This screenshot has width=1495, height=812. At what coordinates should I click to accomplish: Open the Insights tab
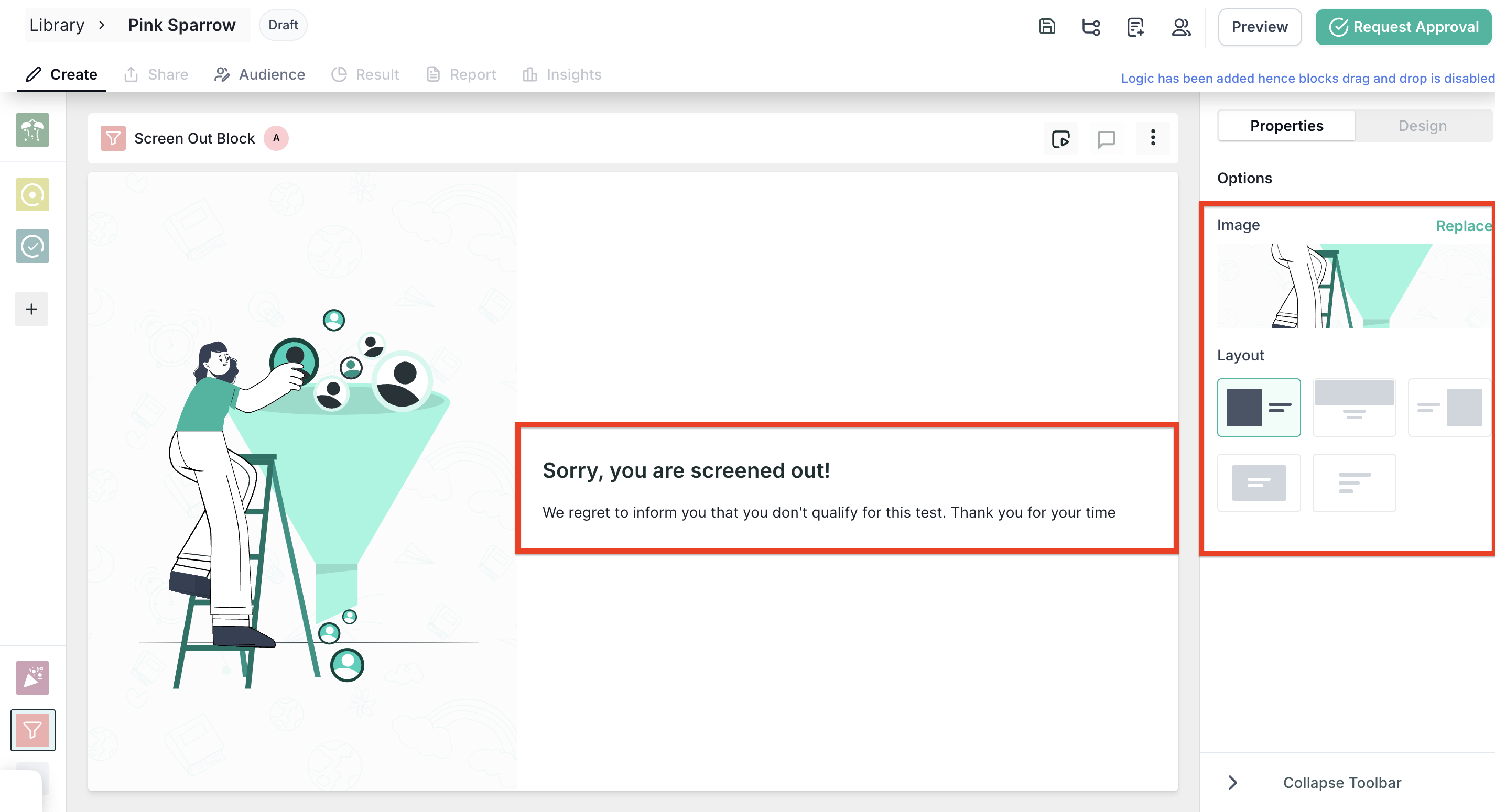562,74
